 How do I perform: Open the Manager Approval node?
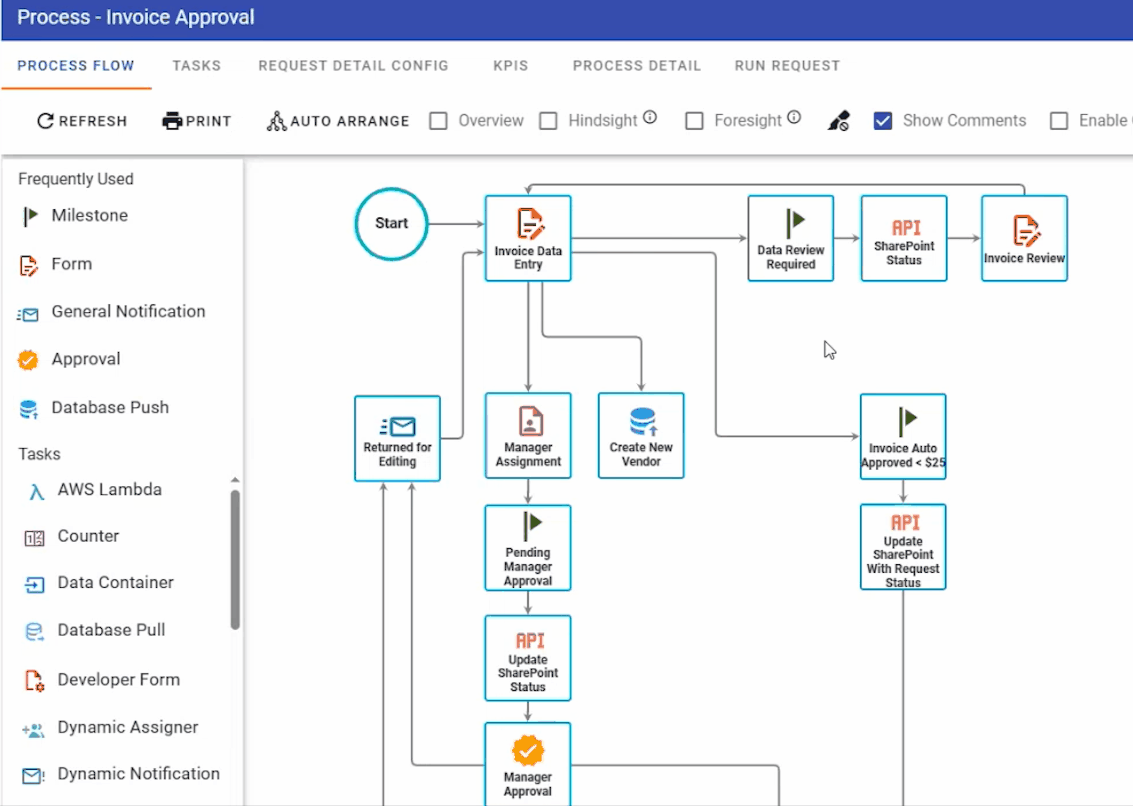coord(528,765)
